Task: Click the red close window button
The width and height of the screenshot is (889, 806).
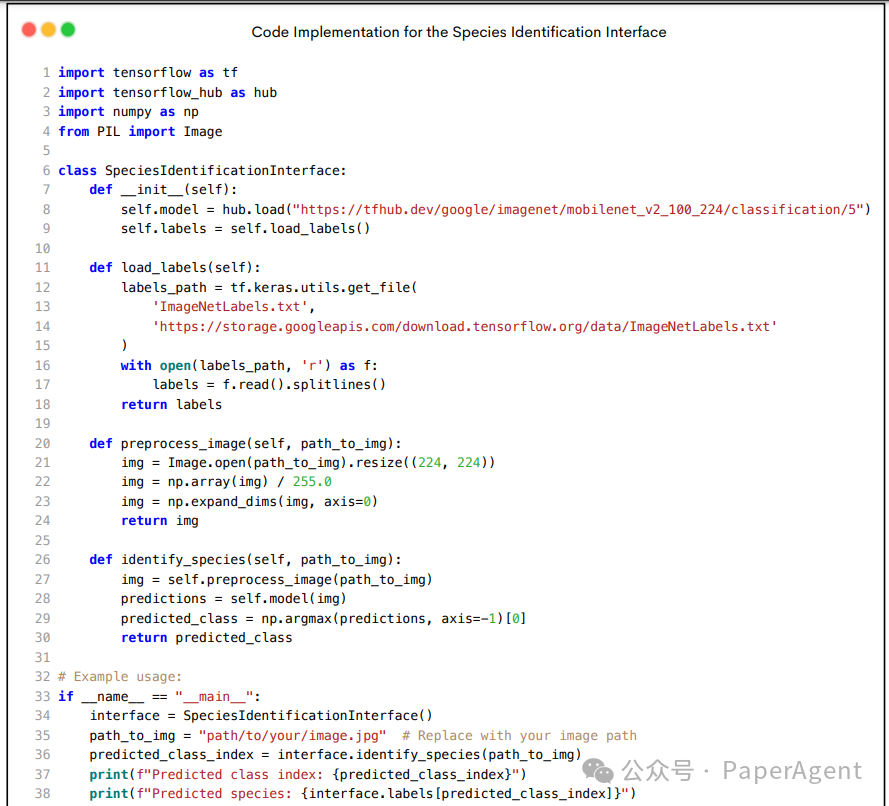Action: coord(28,30)
